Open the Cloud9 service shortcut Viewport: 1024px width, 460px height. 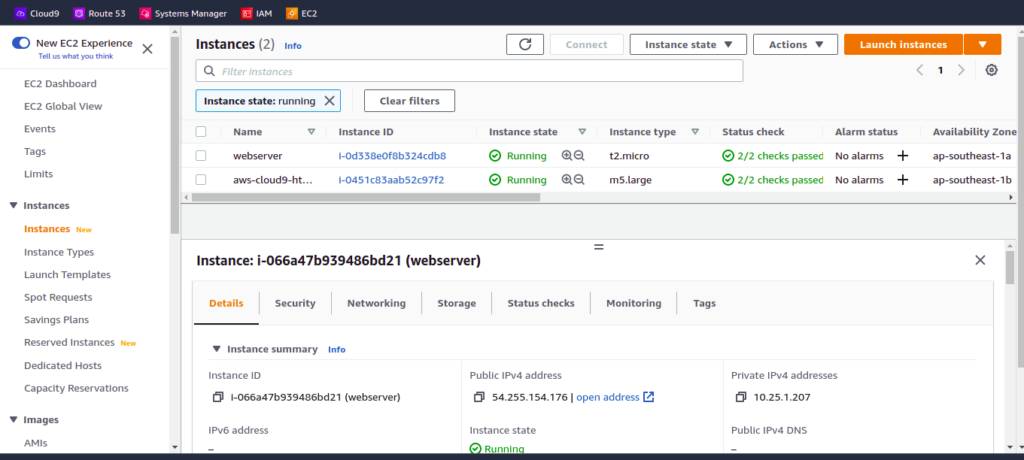tap(37, 12)
